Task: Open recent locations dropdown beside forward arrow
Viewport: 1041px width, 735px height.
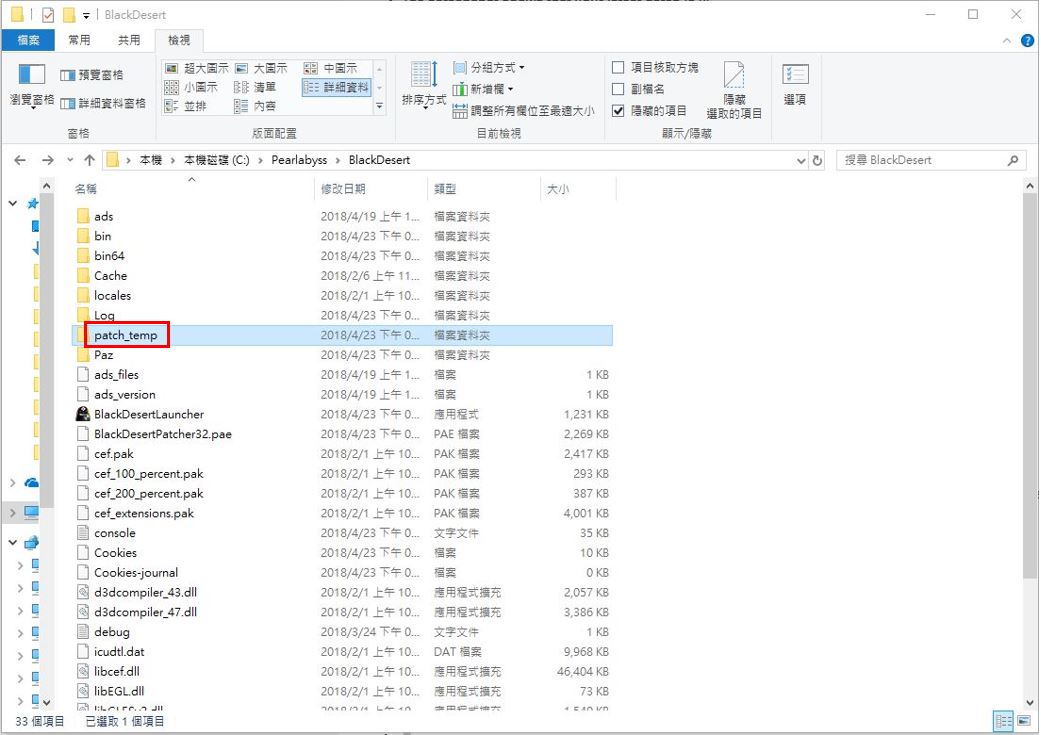Action: point(70,160)
